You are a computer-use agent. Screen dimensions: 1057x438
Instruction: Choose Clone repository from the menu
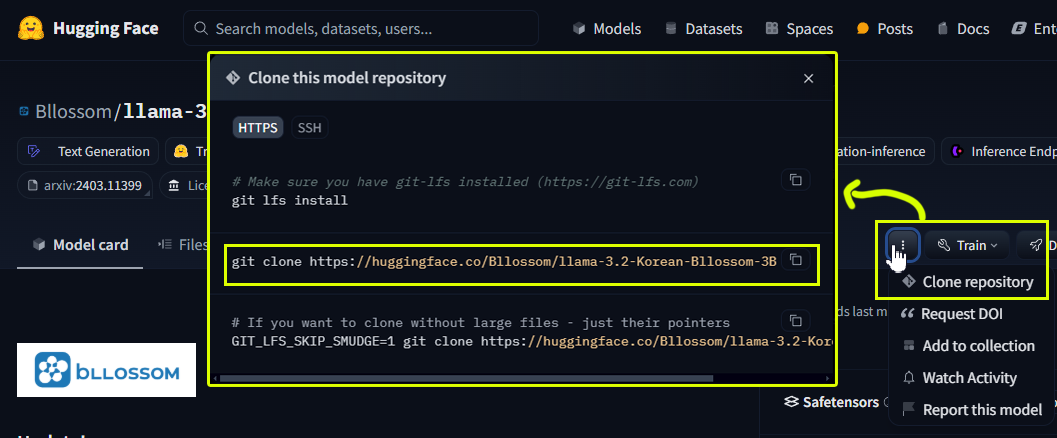[967, 282]
